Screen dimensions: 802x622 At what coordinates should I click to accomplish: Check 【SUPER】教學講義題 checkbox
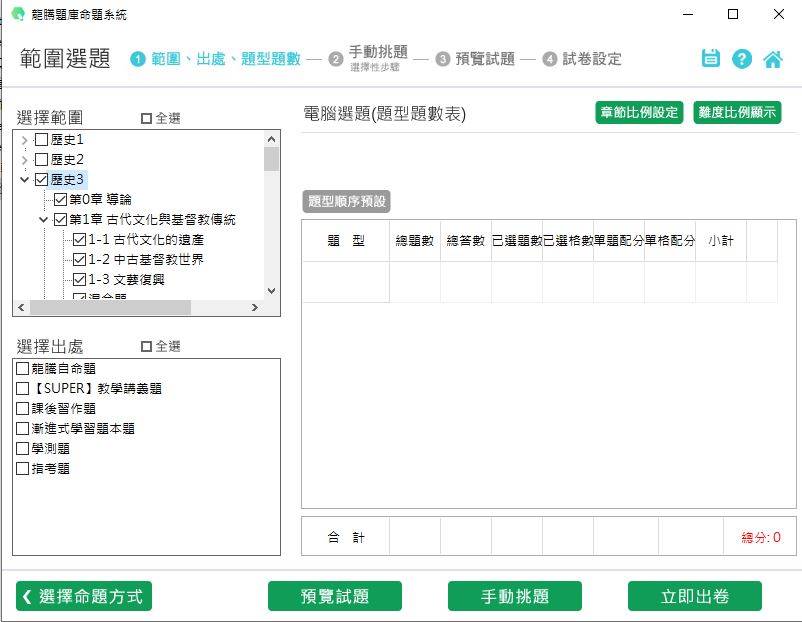[x=23, y=388]
